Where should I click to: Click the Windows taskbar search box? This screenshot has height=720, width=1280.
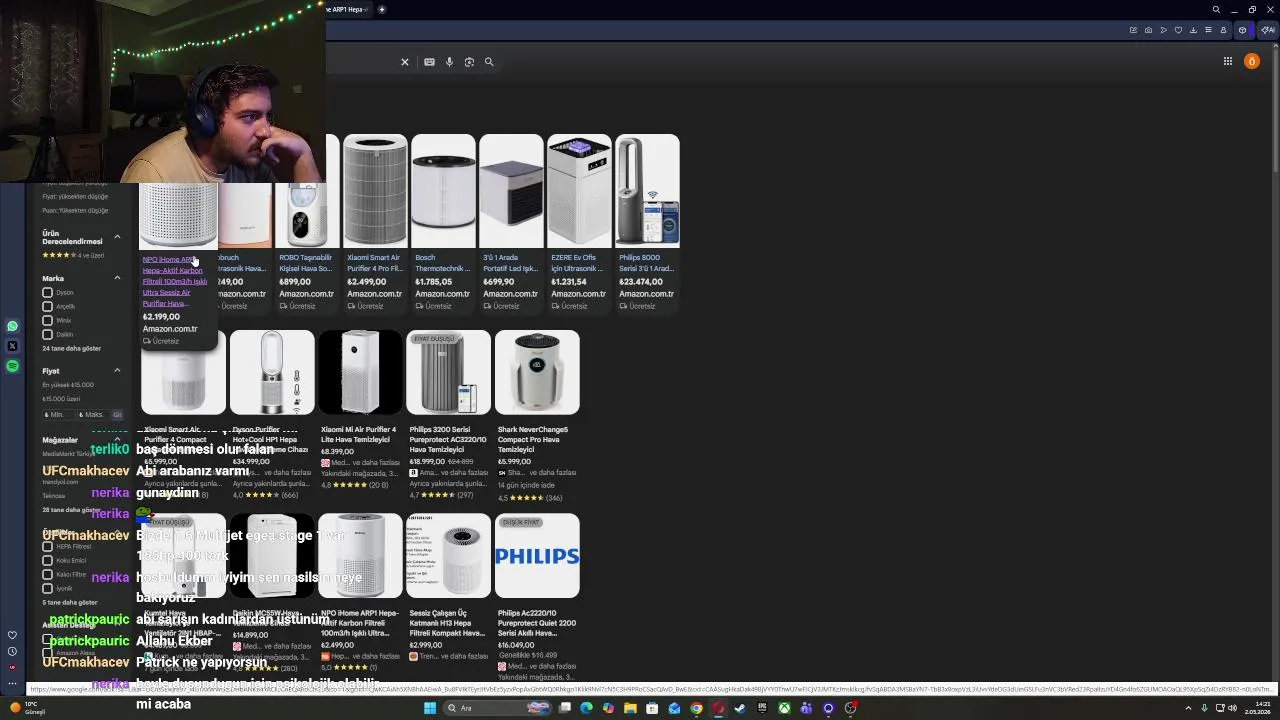(x=498, y=708)
